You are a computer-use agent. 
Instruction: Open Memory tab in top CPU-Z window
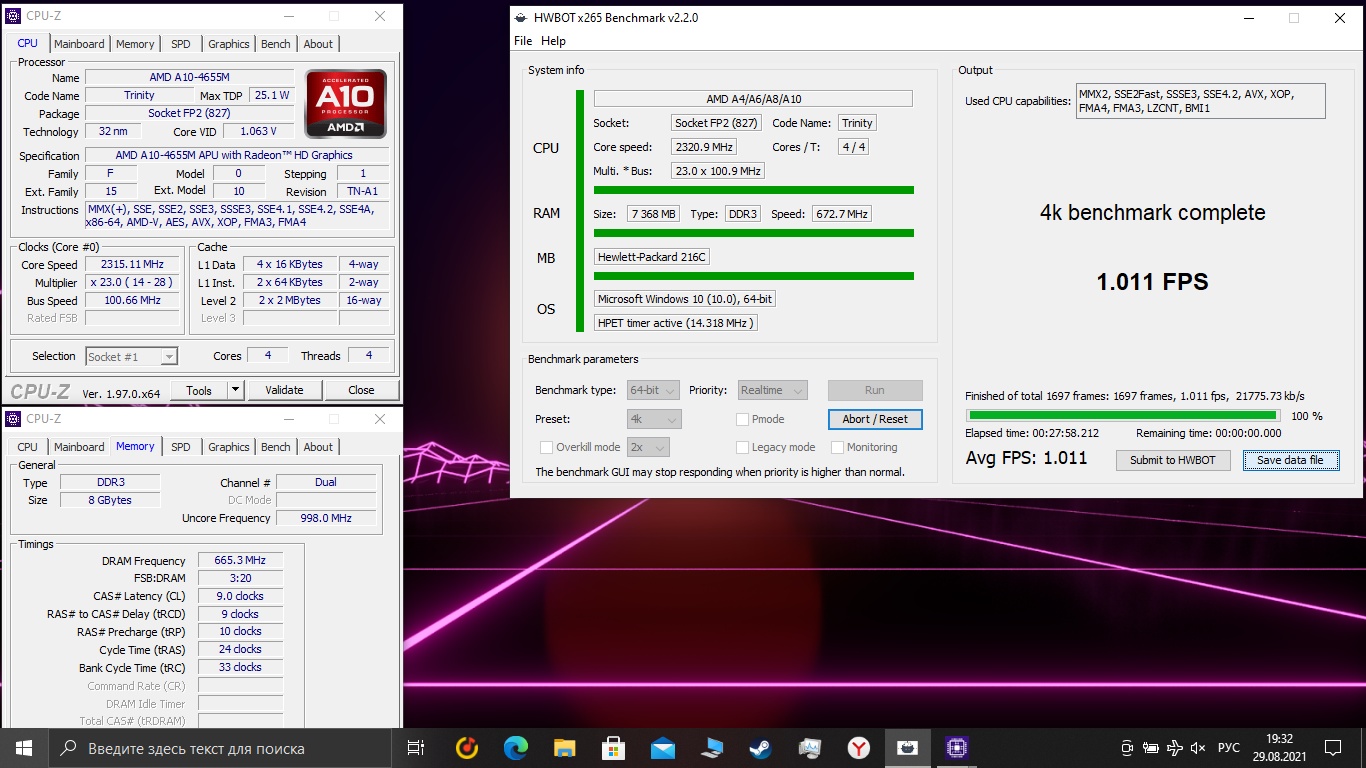tap(135, 44)
